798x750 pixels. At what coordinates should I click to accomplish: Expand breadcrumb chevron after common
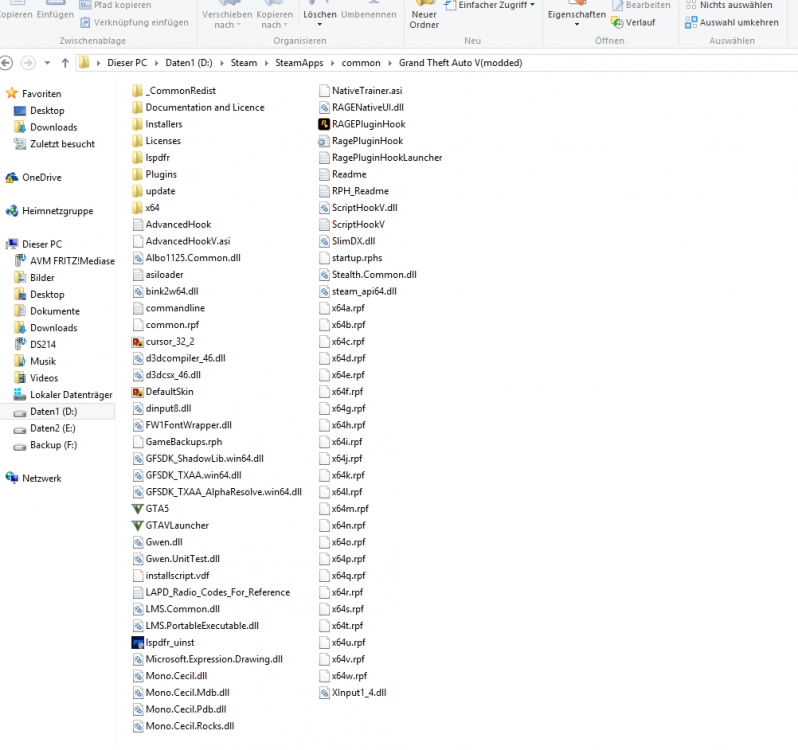[390, 63]
